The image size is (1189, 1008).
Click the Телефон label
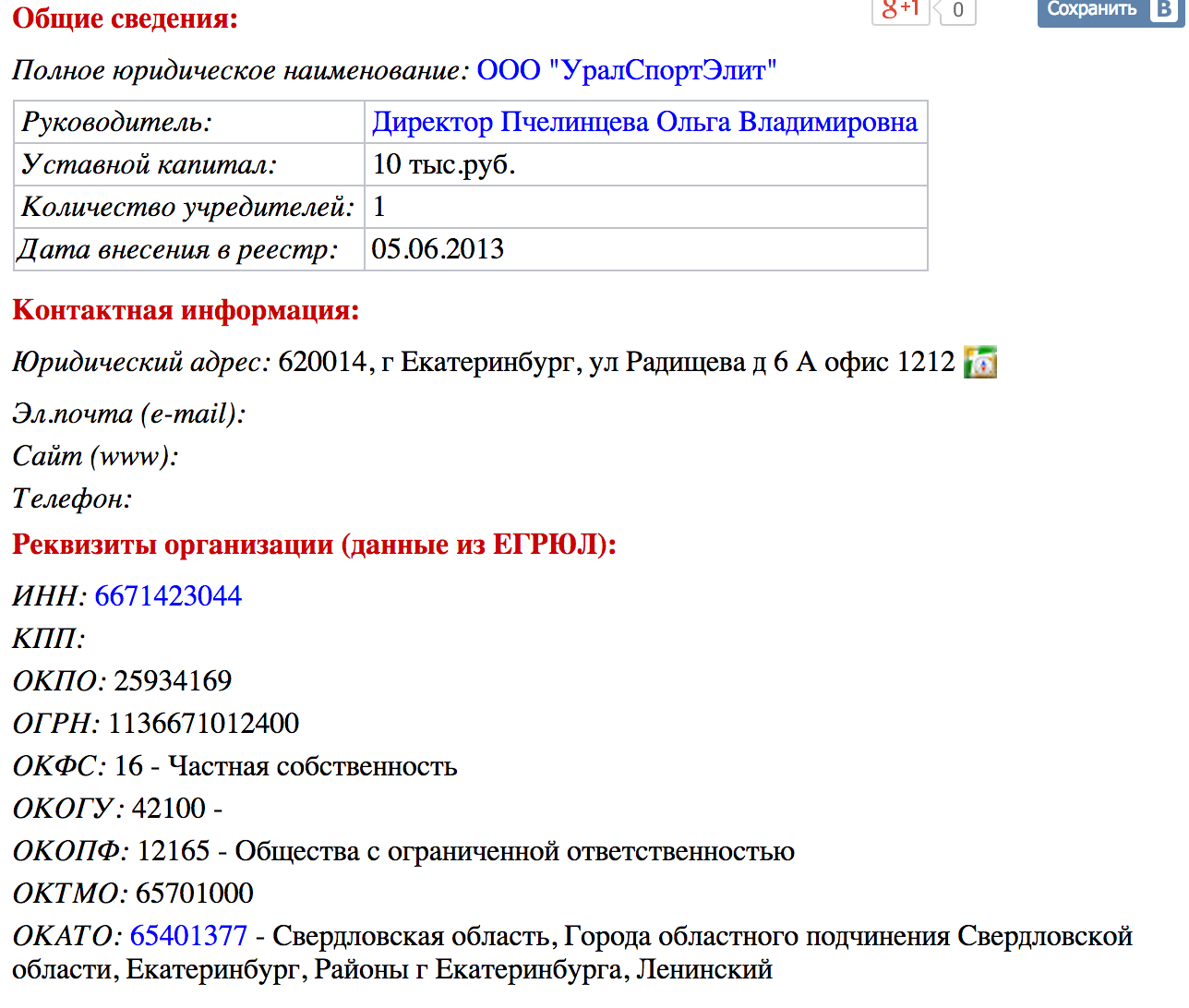tap(73, 498)
